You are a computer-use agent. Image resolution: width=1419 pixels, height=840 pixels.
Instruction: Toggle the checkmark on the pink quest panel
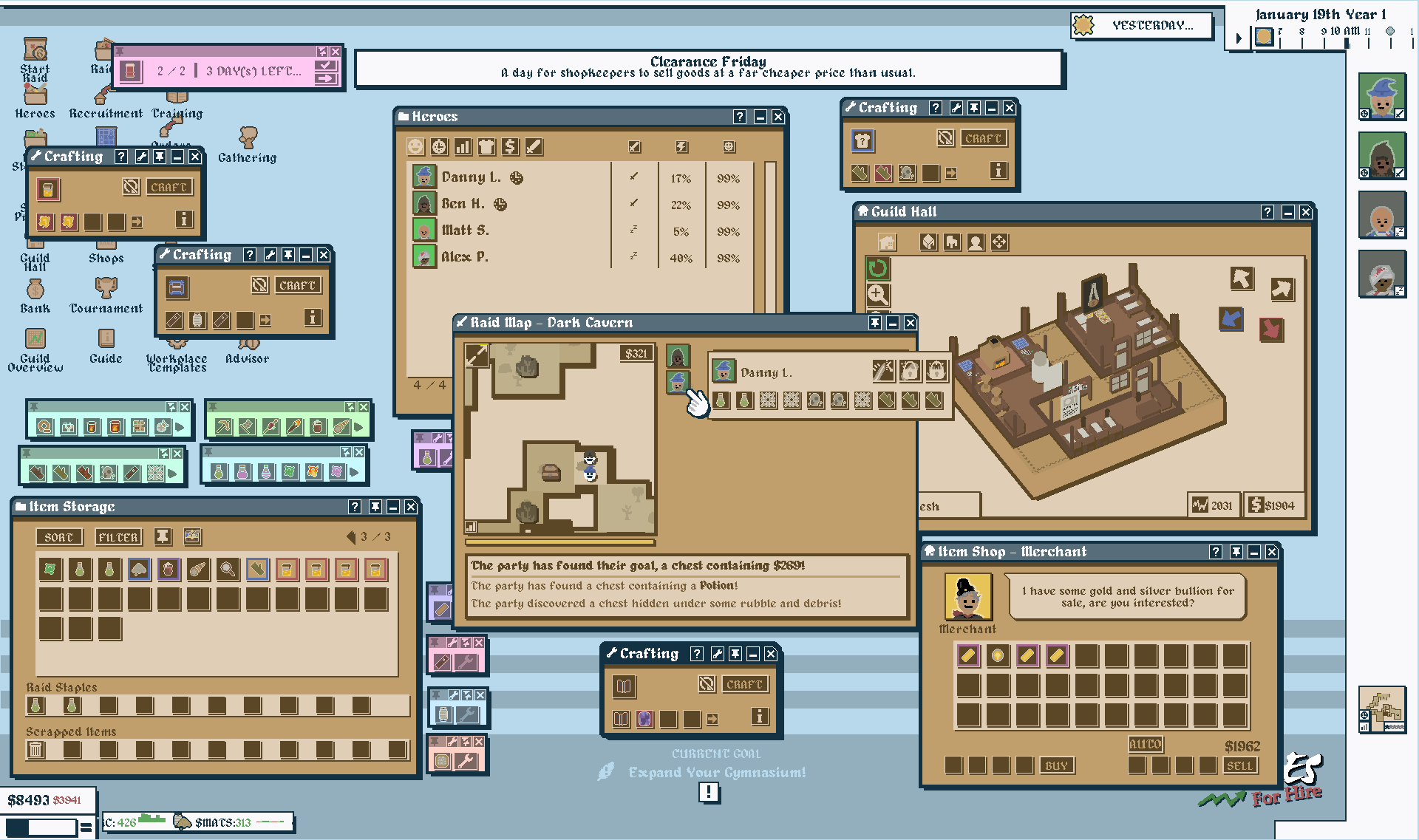[325, 66]
